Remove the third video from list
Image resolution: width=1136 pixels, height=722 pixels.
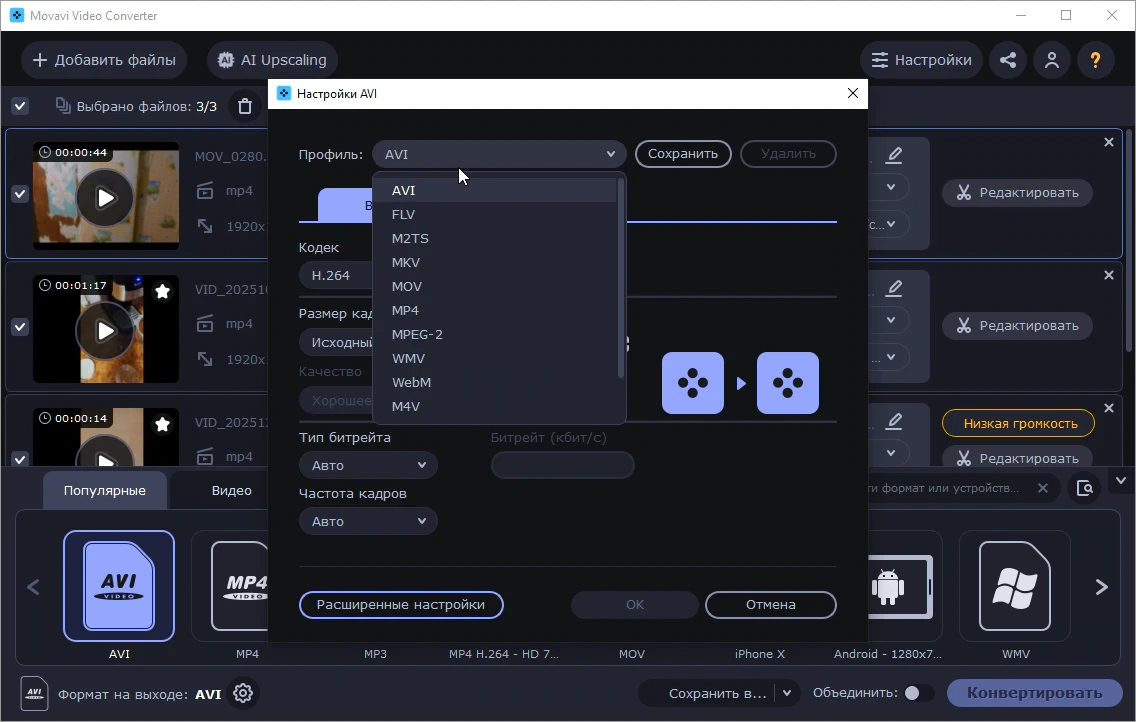pyautogui.click(x=1108, y=408)
